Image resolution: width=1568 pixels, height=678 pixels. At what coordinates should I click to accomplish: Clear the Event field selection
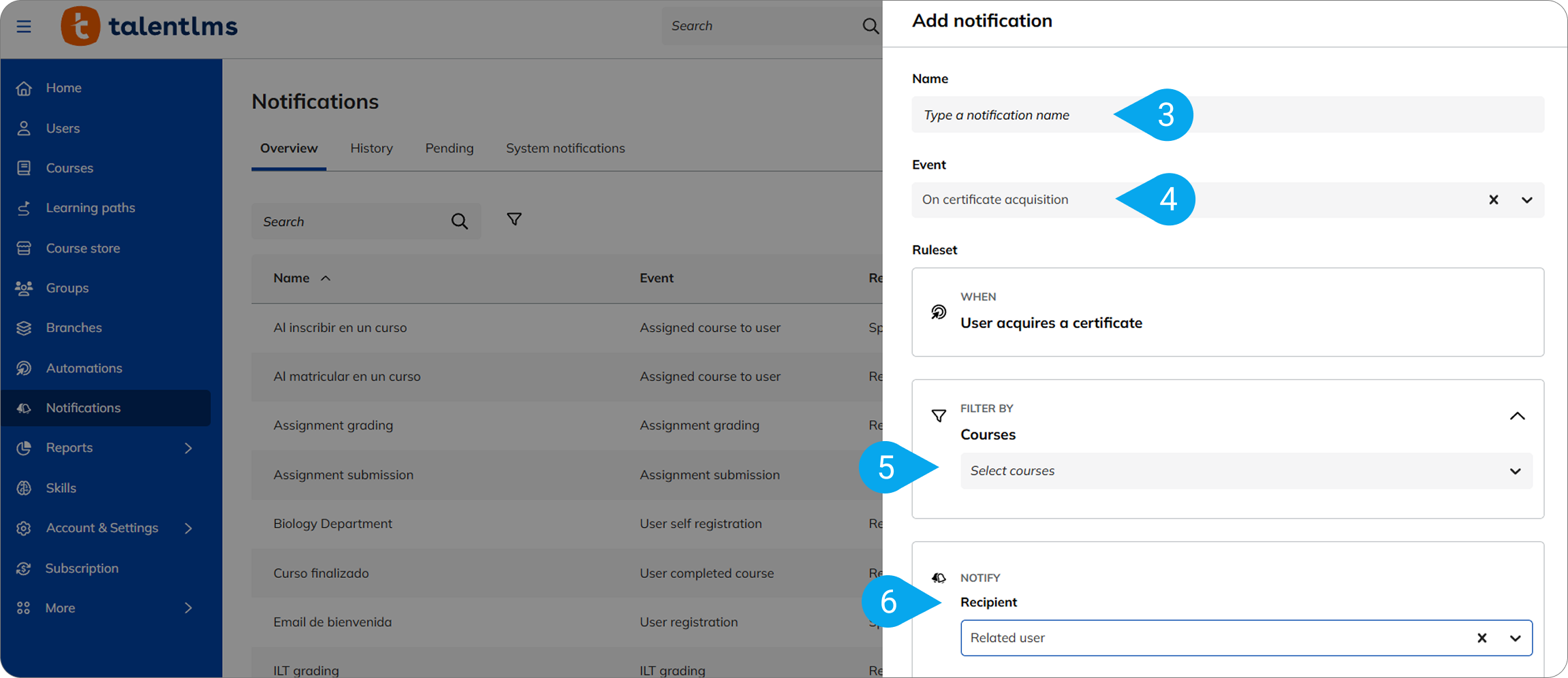click(1493, 200)
